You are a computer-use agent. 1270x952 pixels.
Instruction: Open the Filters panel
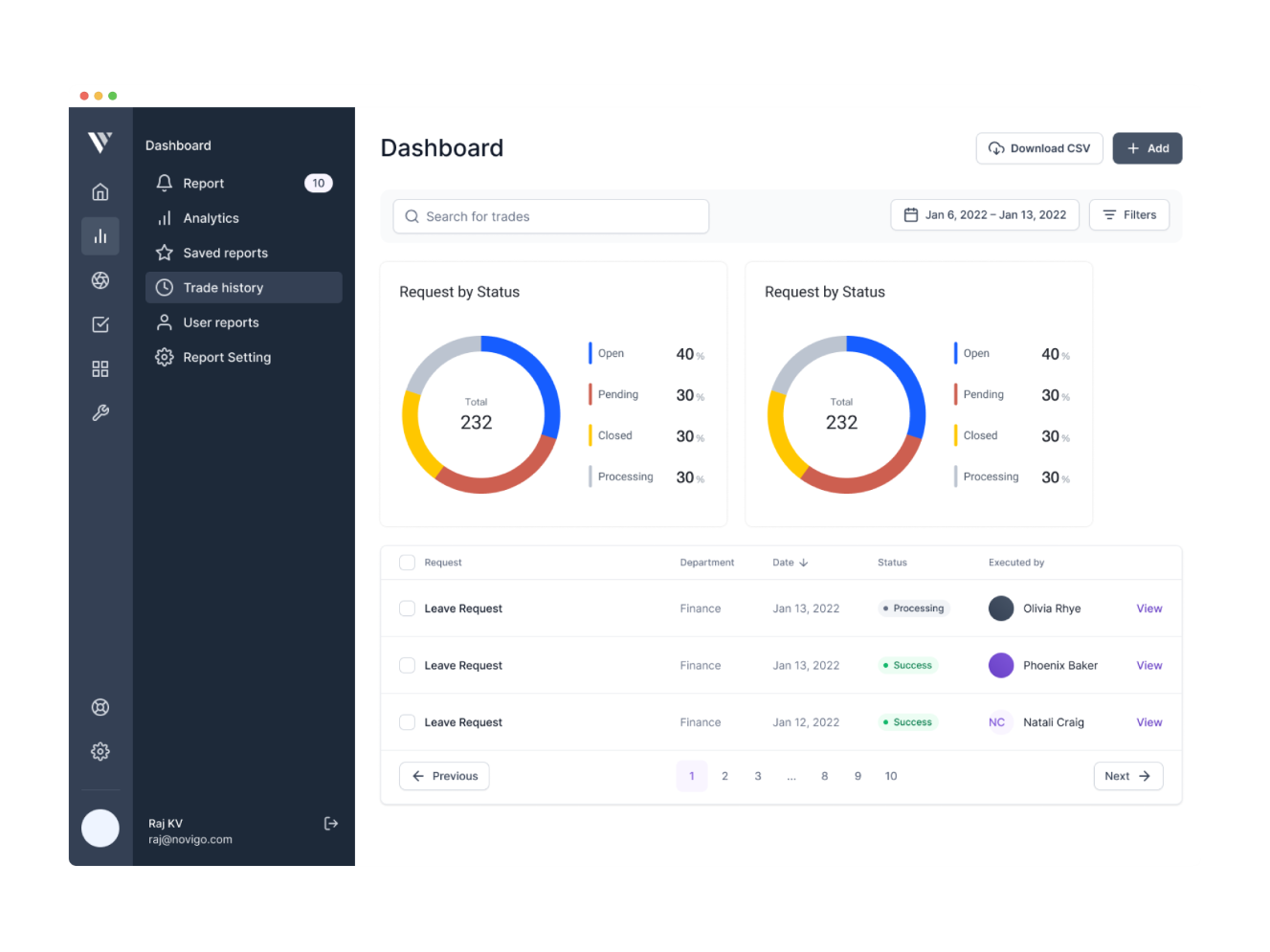(x=1129, y=214)
